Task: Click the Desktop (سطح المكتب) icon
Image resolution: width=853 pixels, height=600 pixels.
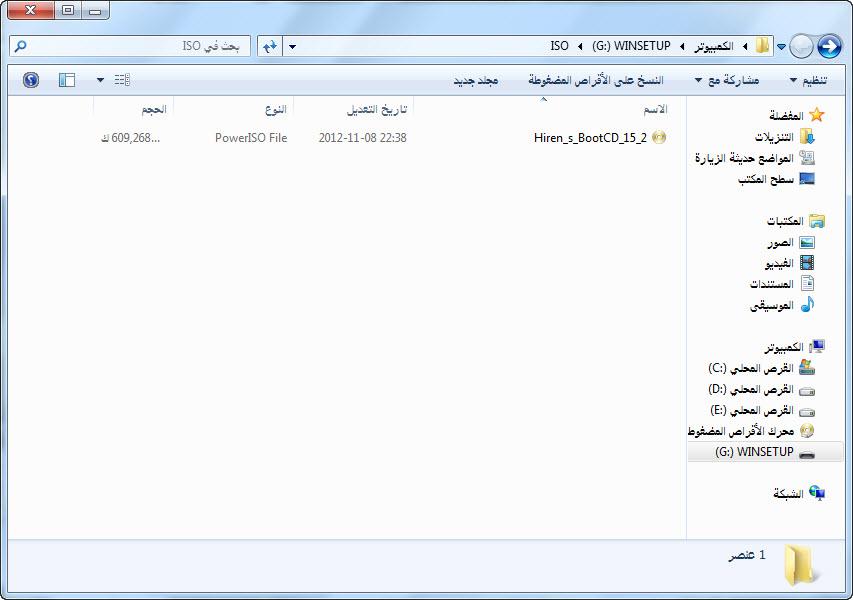Action: click(x=807, y=178)
